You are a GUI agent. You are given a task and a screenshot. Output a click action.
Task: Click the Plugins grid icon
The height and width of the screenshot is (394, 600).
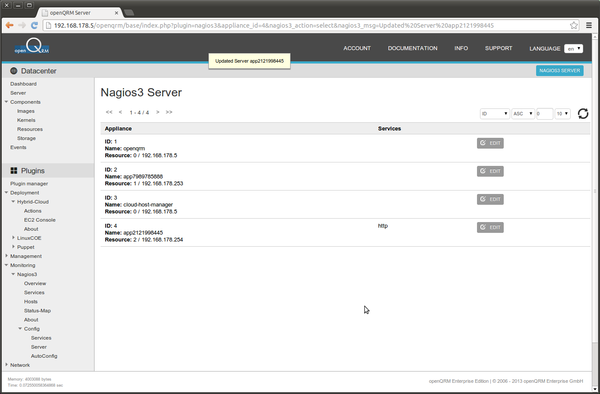pos(14,171)
